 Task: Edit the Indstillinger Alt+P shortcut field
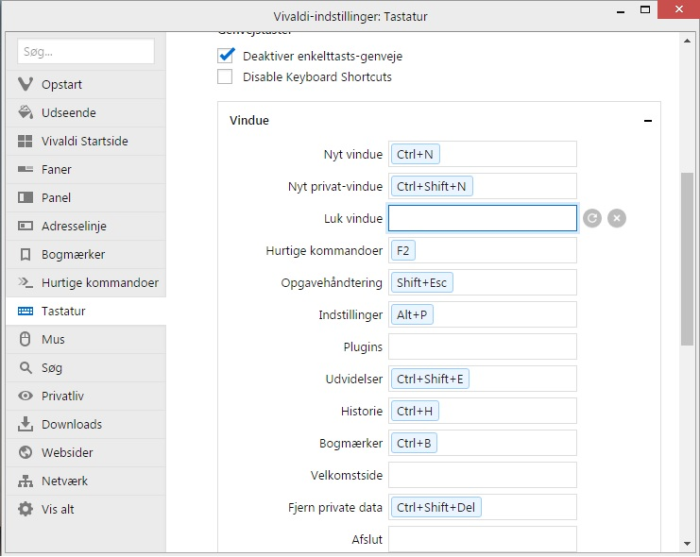pos(482,315)
